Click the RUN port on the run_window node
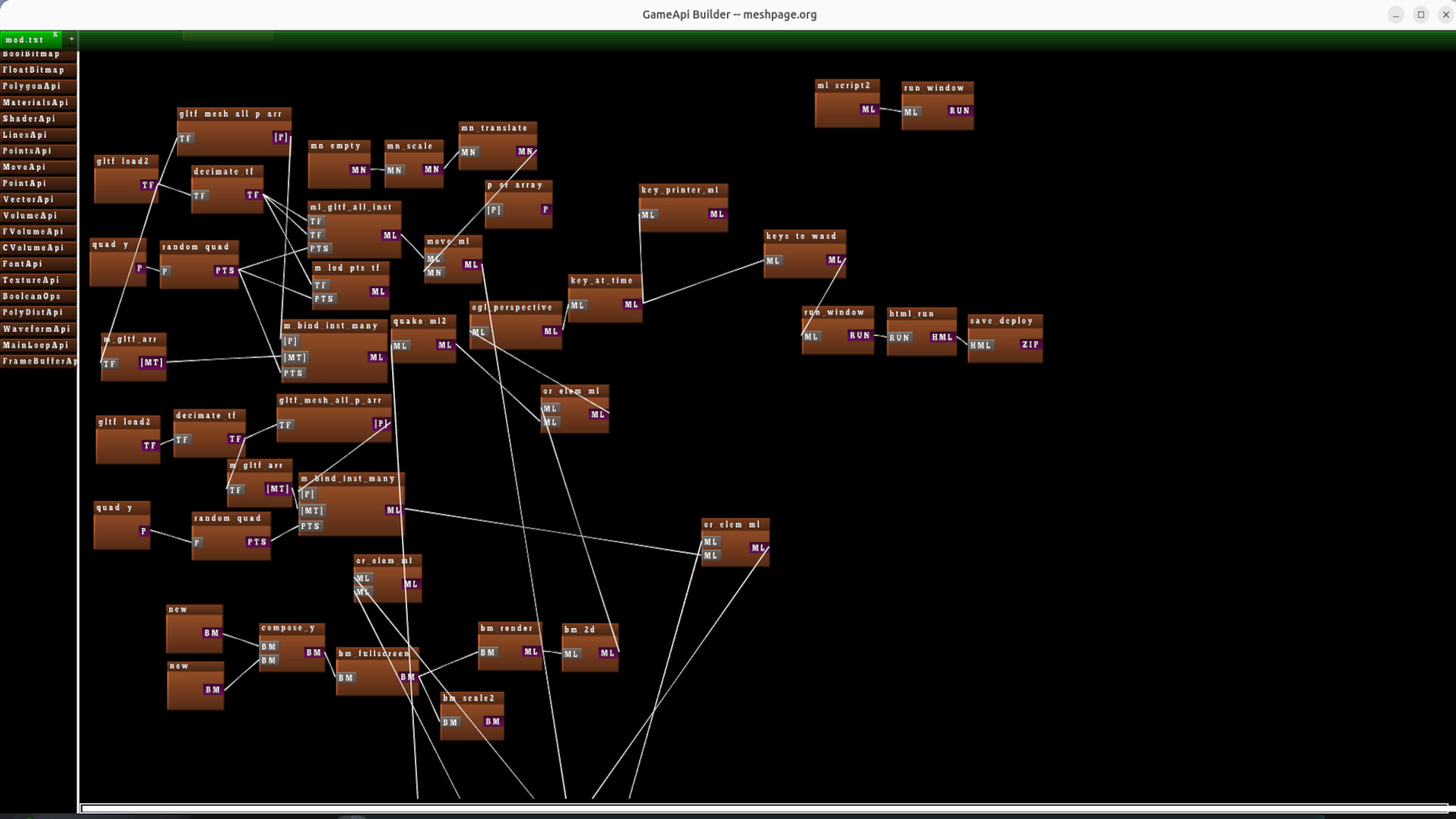Viewport: 1456px width, 819px height. tap(960, 111)
